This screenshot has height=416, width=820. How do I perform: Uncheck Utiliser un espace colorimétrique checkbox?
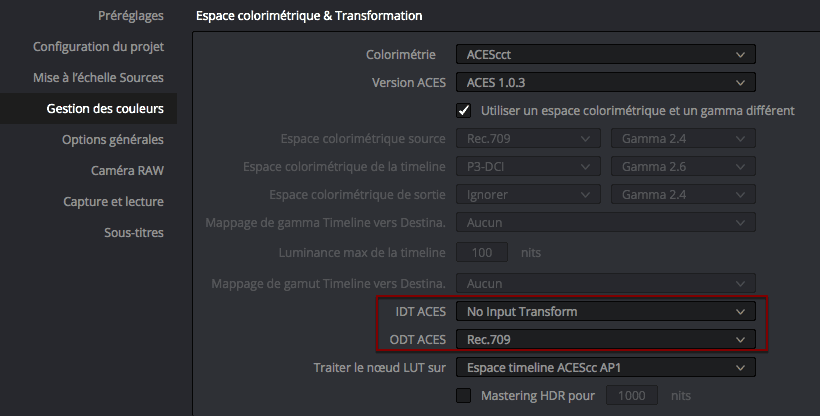coord(464,110)
